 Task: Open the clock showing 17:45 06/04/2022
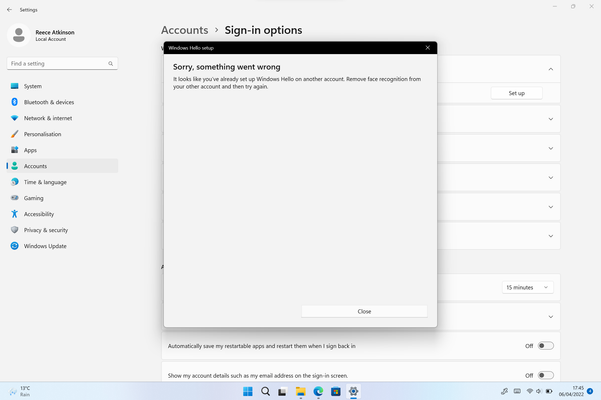tap(571, 391)
